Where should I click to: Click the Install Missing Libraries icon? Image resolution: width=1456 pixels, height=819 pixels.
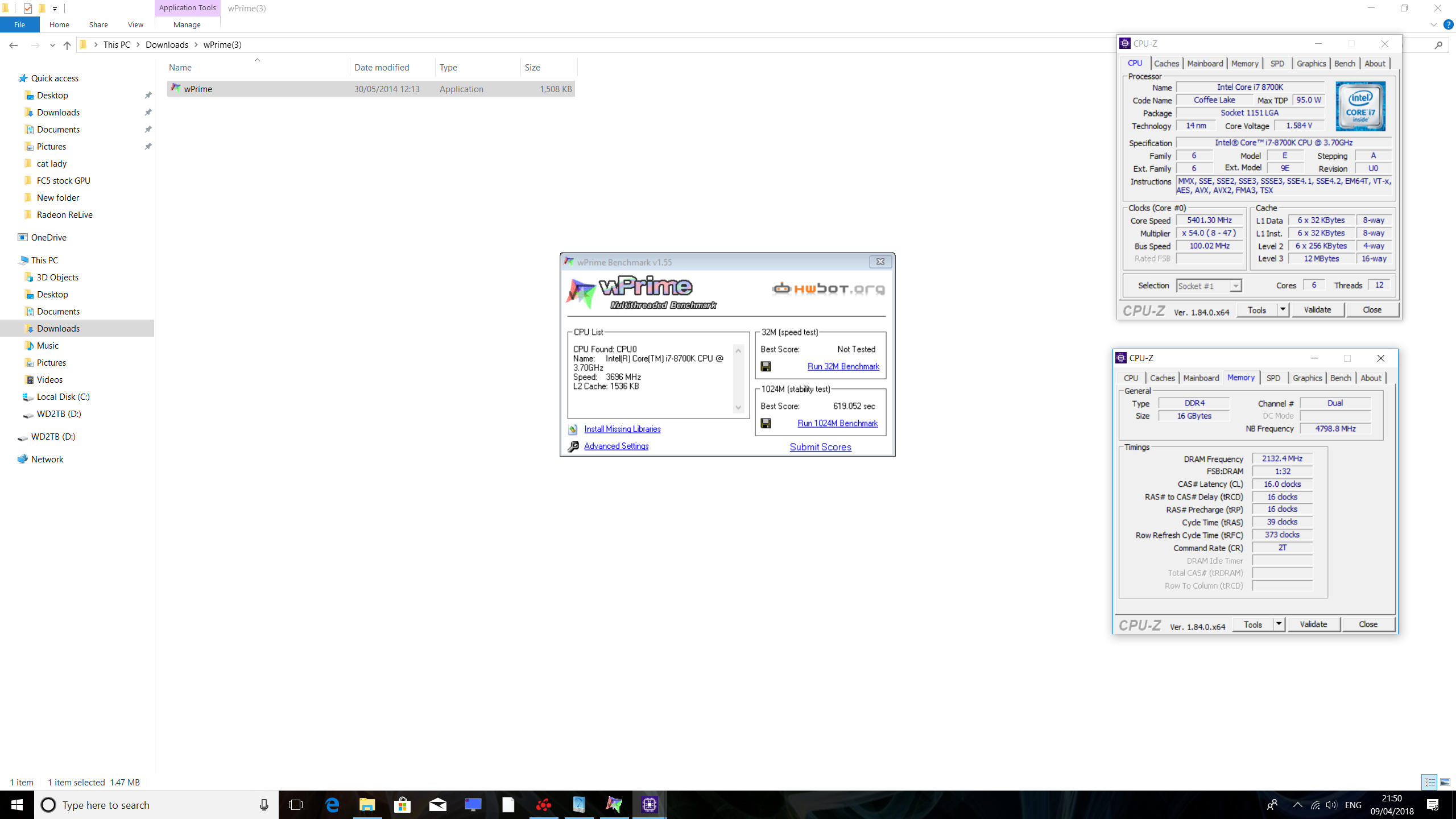[x=573, y=429]
